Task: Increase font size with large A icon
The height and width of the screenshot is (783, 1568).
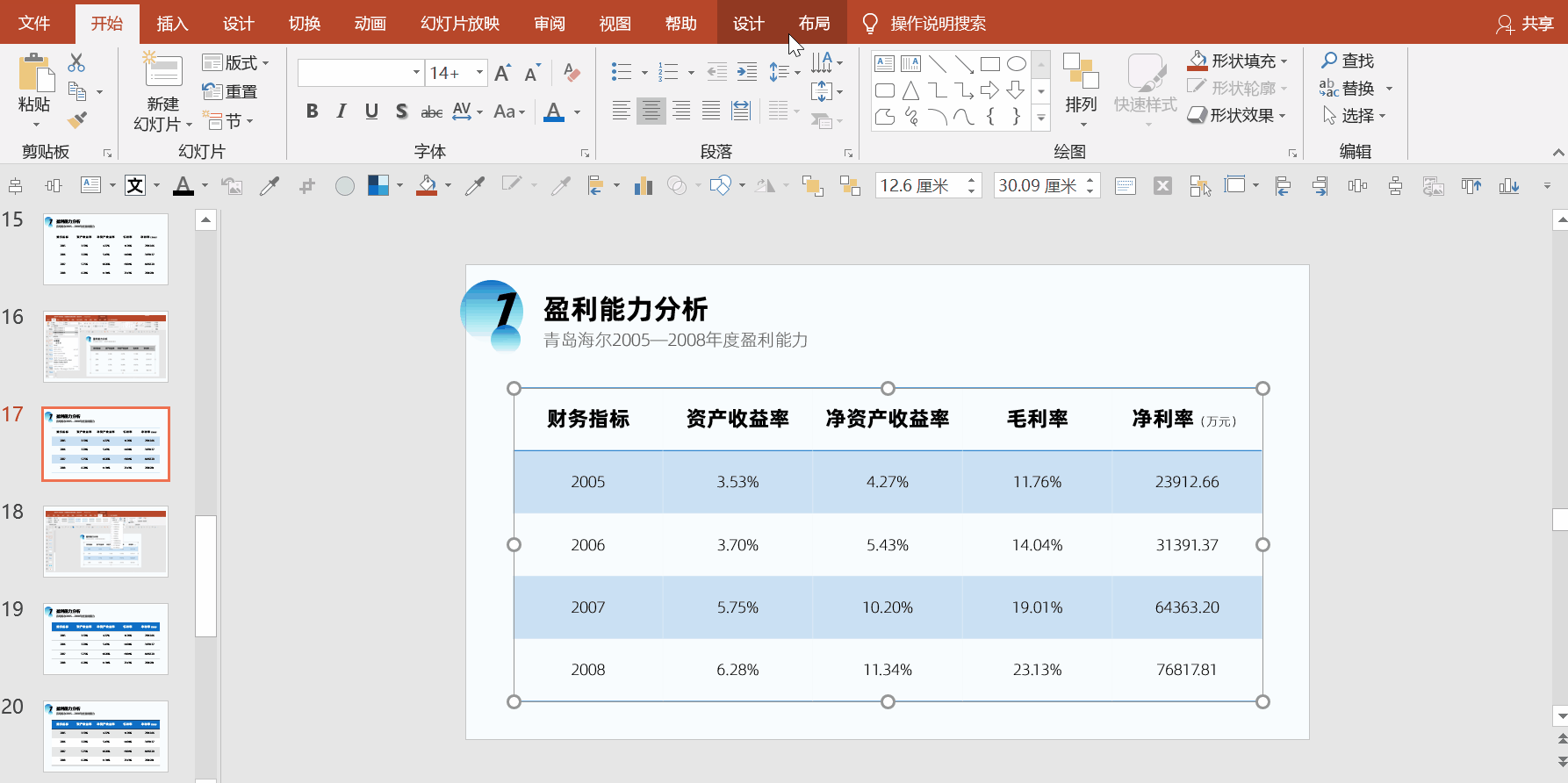Action: pos(503,73)
